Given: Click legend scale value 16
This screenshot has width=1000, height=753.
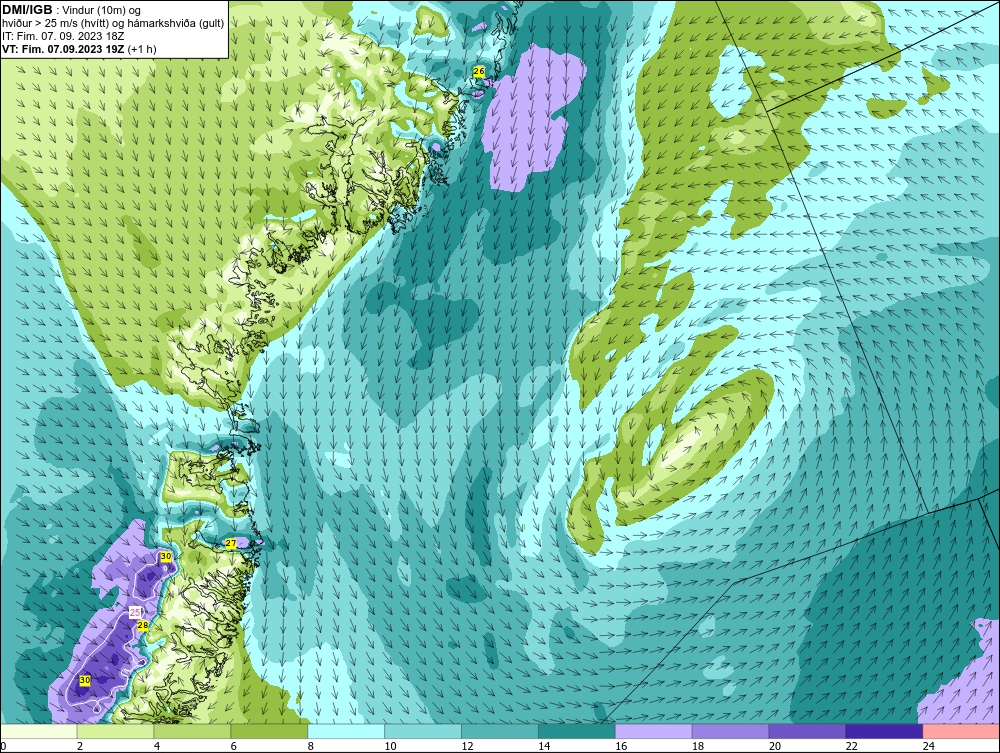Looking at the screenshot, I should [x=621, y=746].
